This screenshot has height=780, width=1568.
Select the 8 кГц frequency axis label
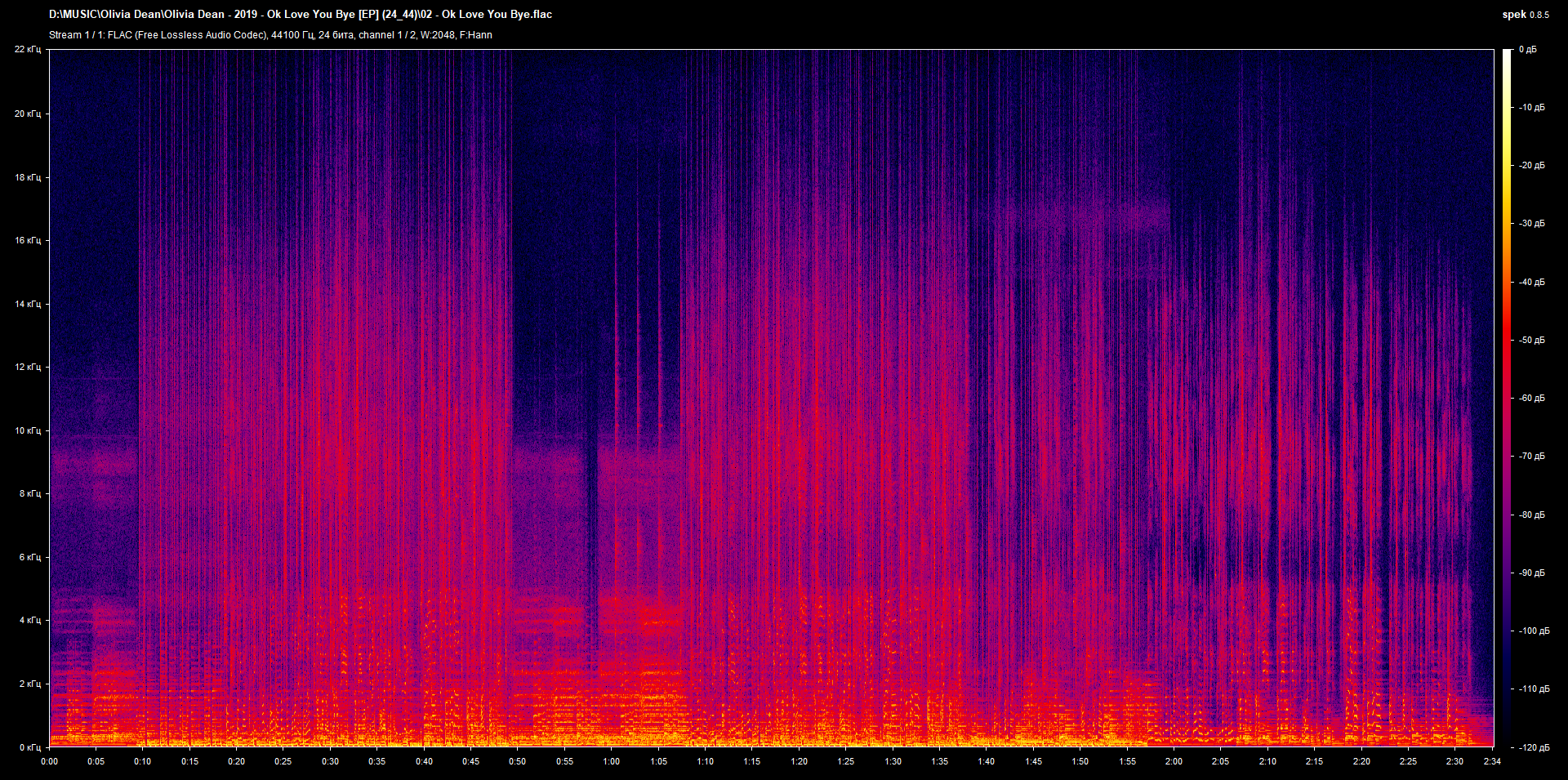(x=30, y=493)
